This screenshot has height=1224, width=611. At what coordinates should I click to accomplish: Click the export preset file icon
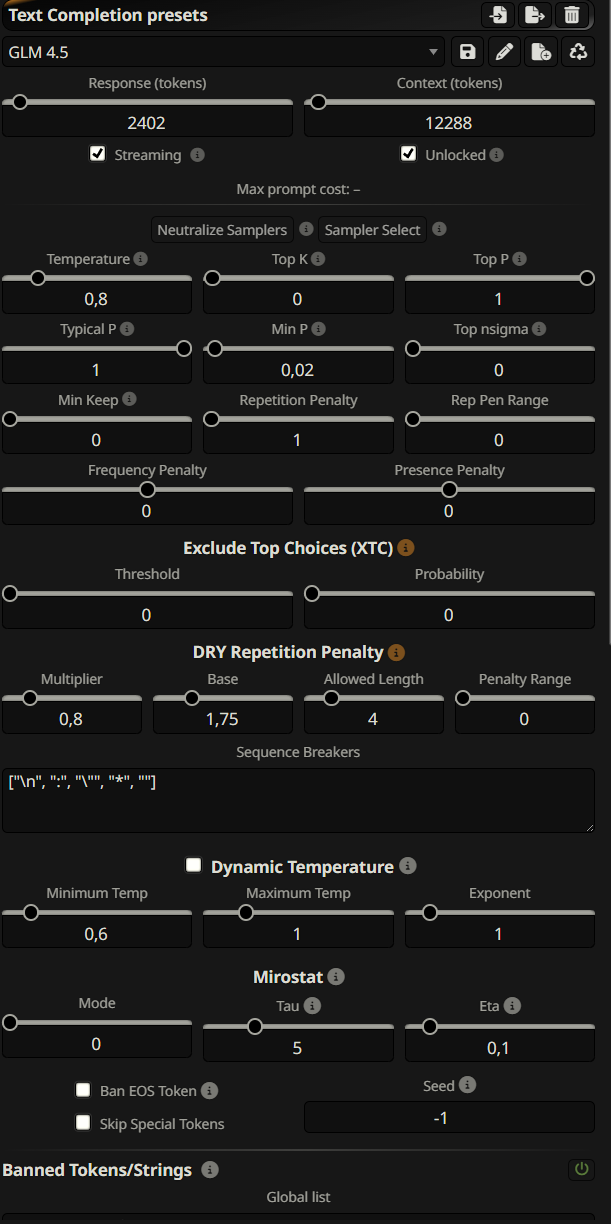pyautogui.click(x=534, y=15)
